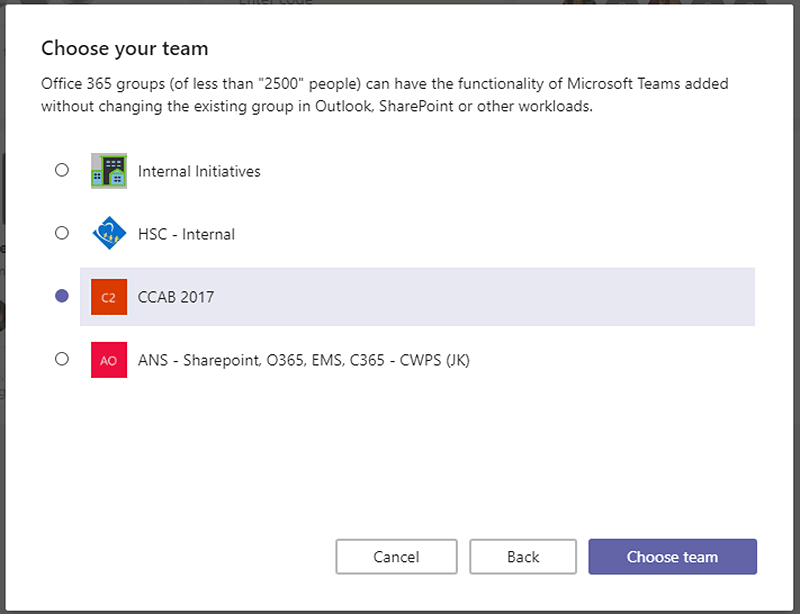Select the ANS - Sharepoint radio button
Screen dimensions: 800x614
pyautogui.click(x=61, y=360)
